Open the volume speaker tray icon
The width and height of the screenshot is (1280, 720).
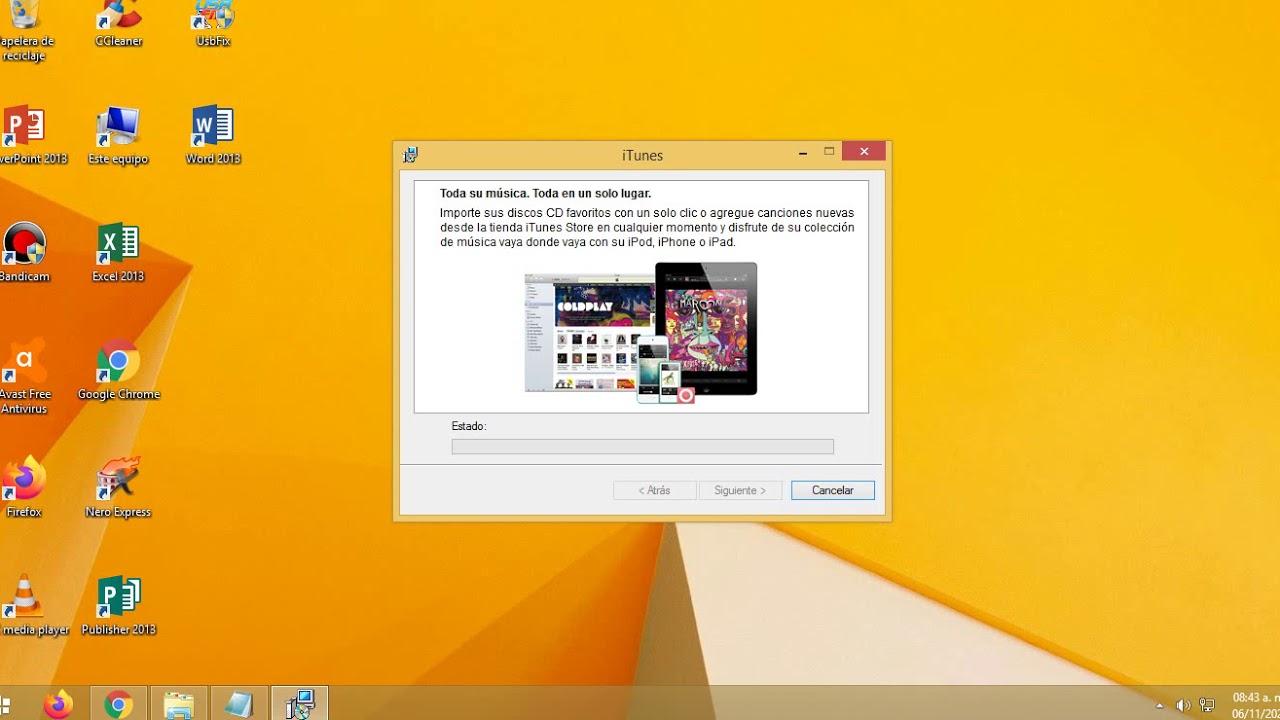click(x=1183, y=705)
